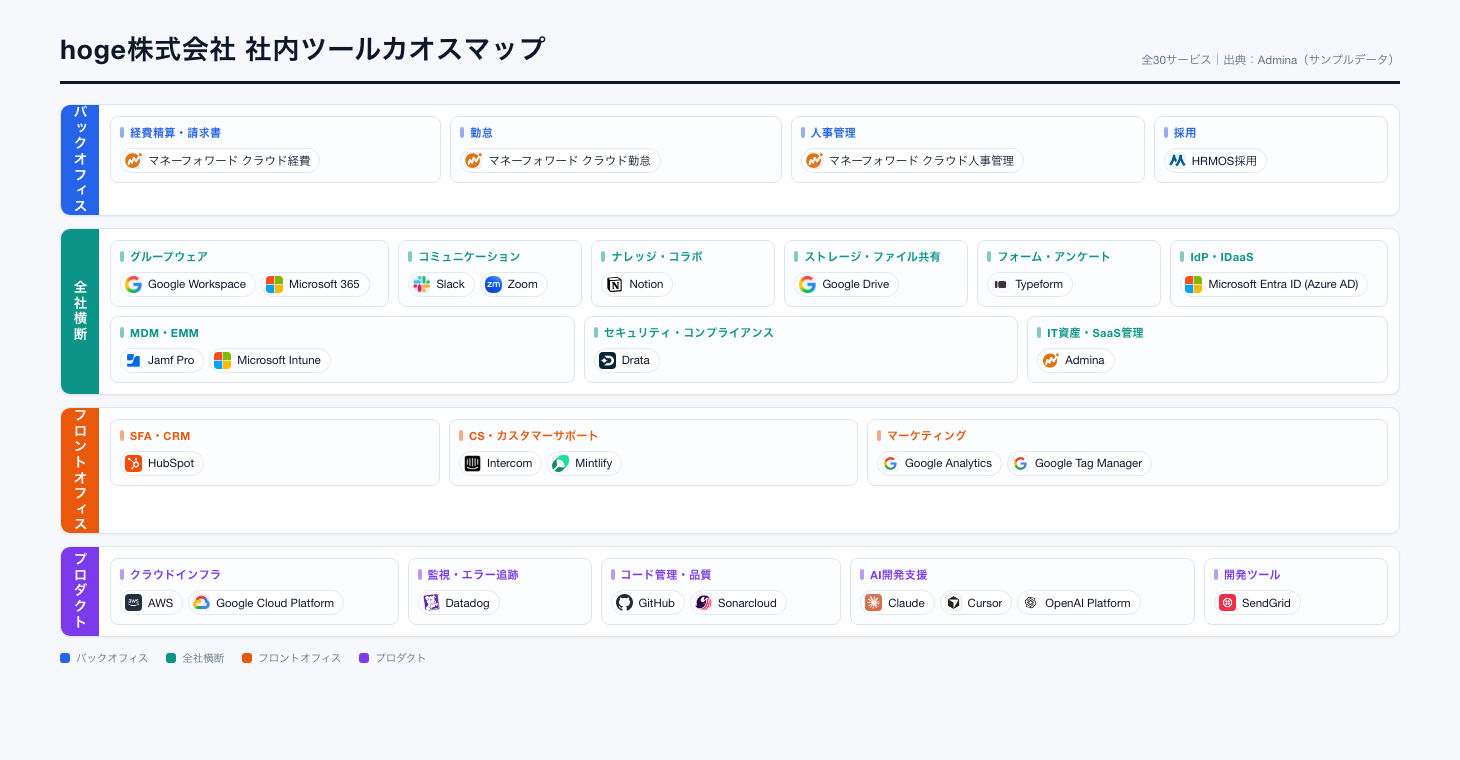Screen dimensions: 1460x760
Task: Click the 勤怠 section heading
Action: point(481,133)
